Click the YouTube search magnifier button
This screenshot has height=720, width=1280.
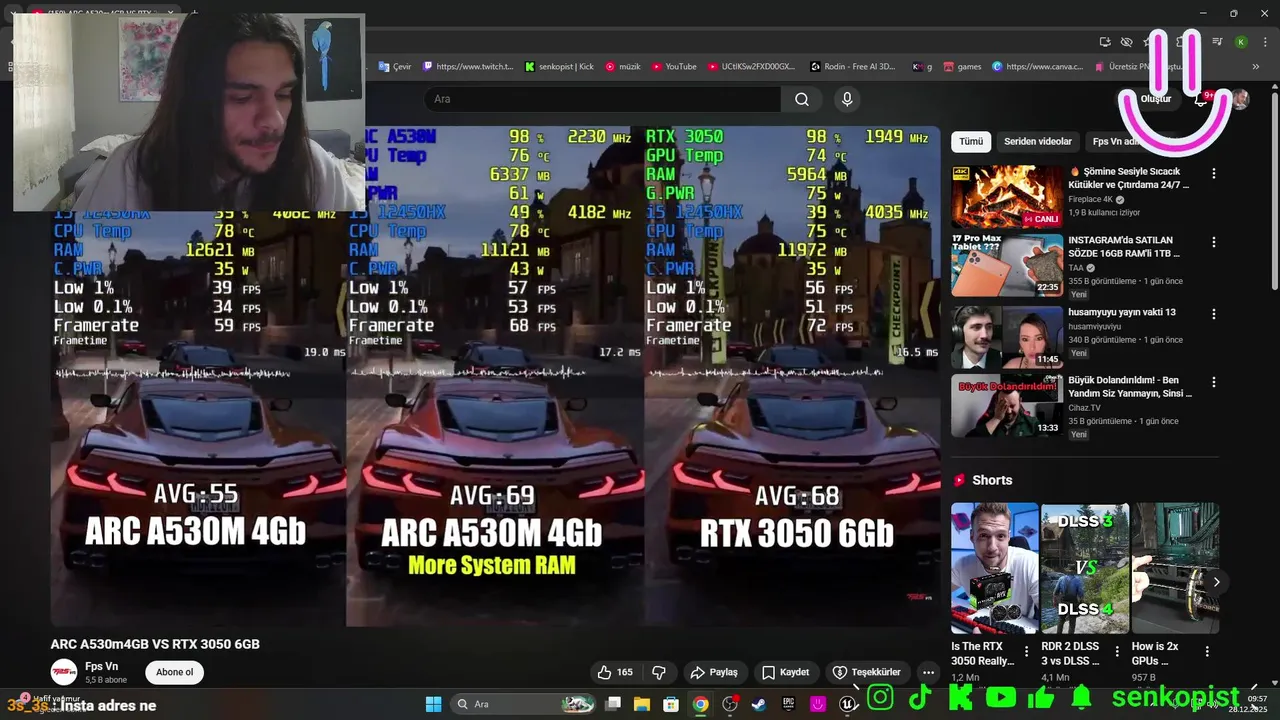[802, 99]
